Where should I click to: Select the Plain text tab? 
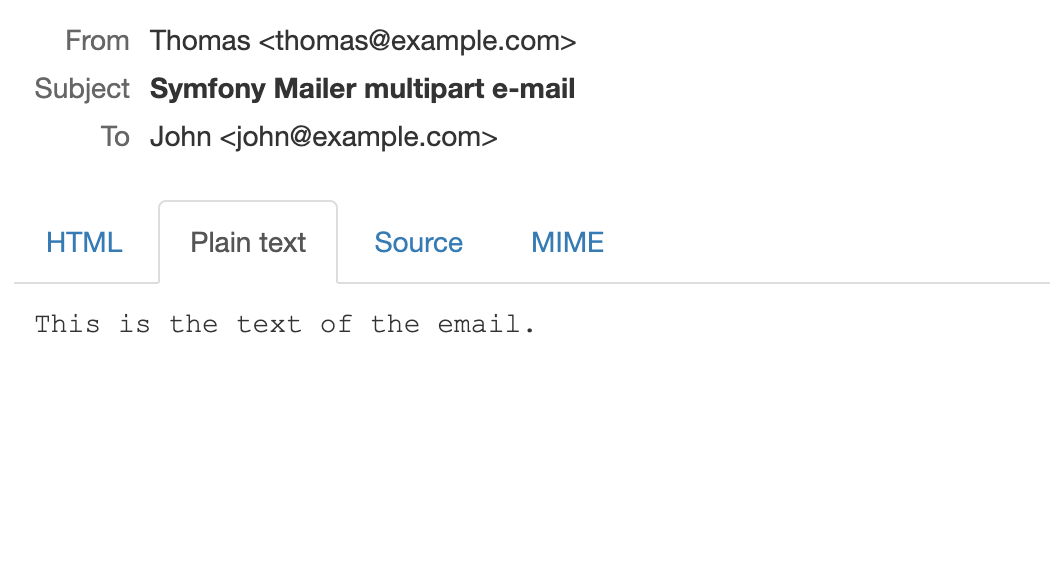248,242
